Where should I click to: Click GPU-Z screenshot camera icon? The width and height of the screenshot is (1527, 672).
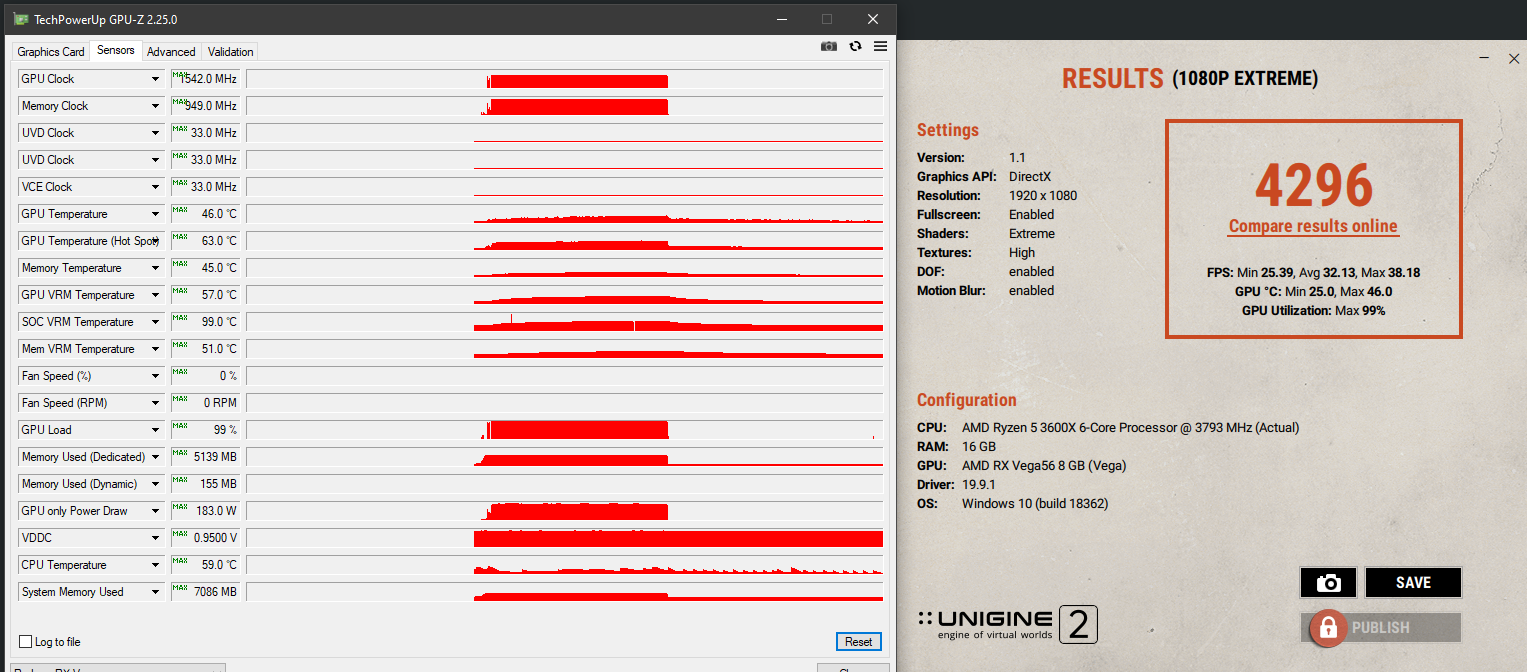(828, 46)
